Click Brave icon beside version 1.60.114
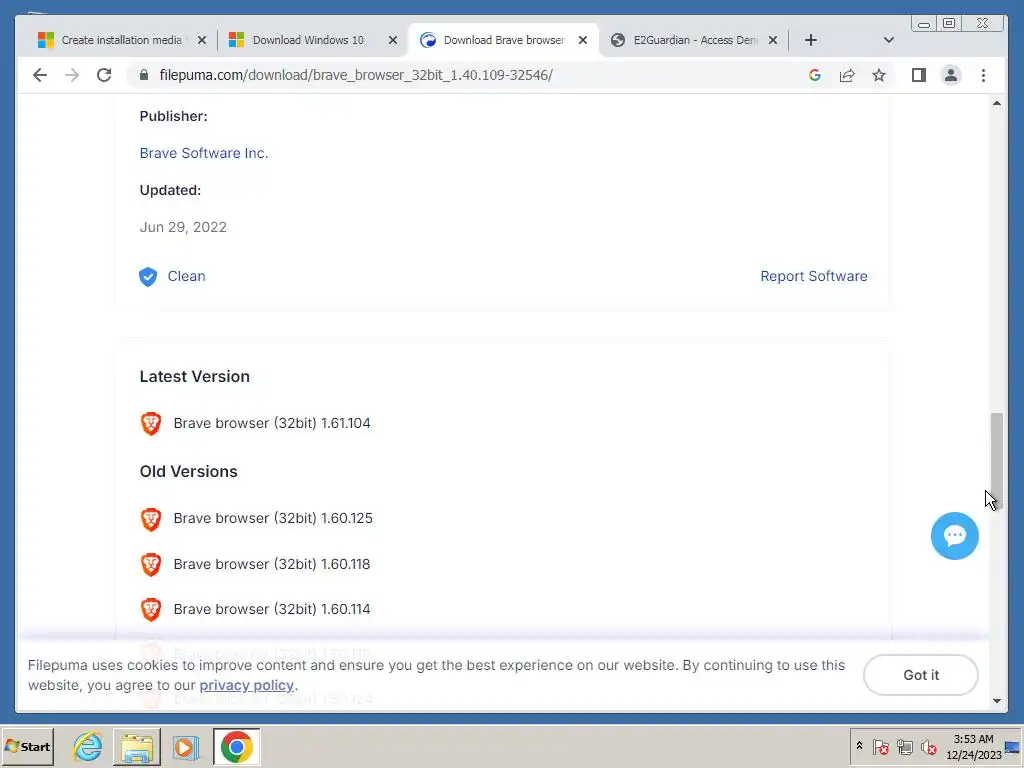The image size is (1024, 768). point(151,609)
